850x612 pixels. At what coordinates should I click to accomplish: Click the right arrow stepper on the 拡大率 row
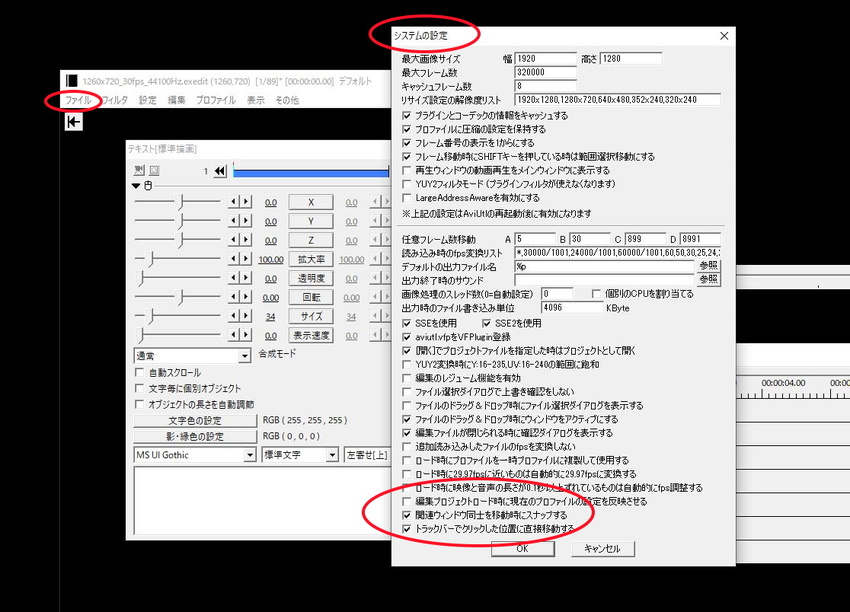(246, 259)
